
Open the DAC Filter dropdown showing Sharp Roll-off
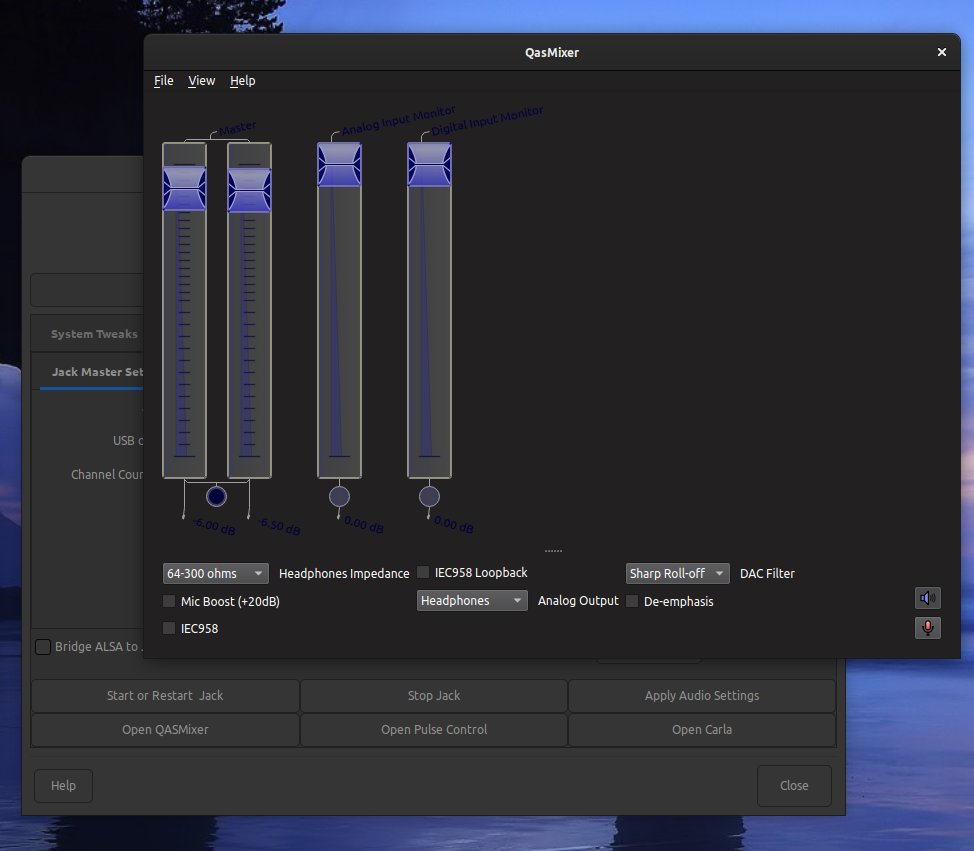pyautogui.click(x=677, y=573)
